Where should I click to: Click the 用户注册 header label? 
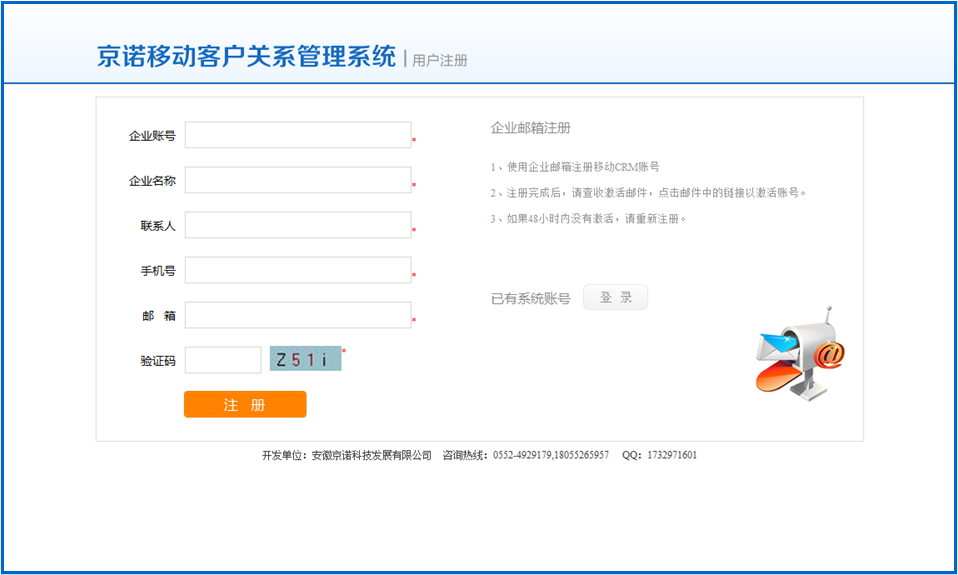[x=440, y=60]
